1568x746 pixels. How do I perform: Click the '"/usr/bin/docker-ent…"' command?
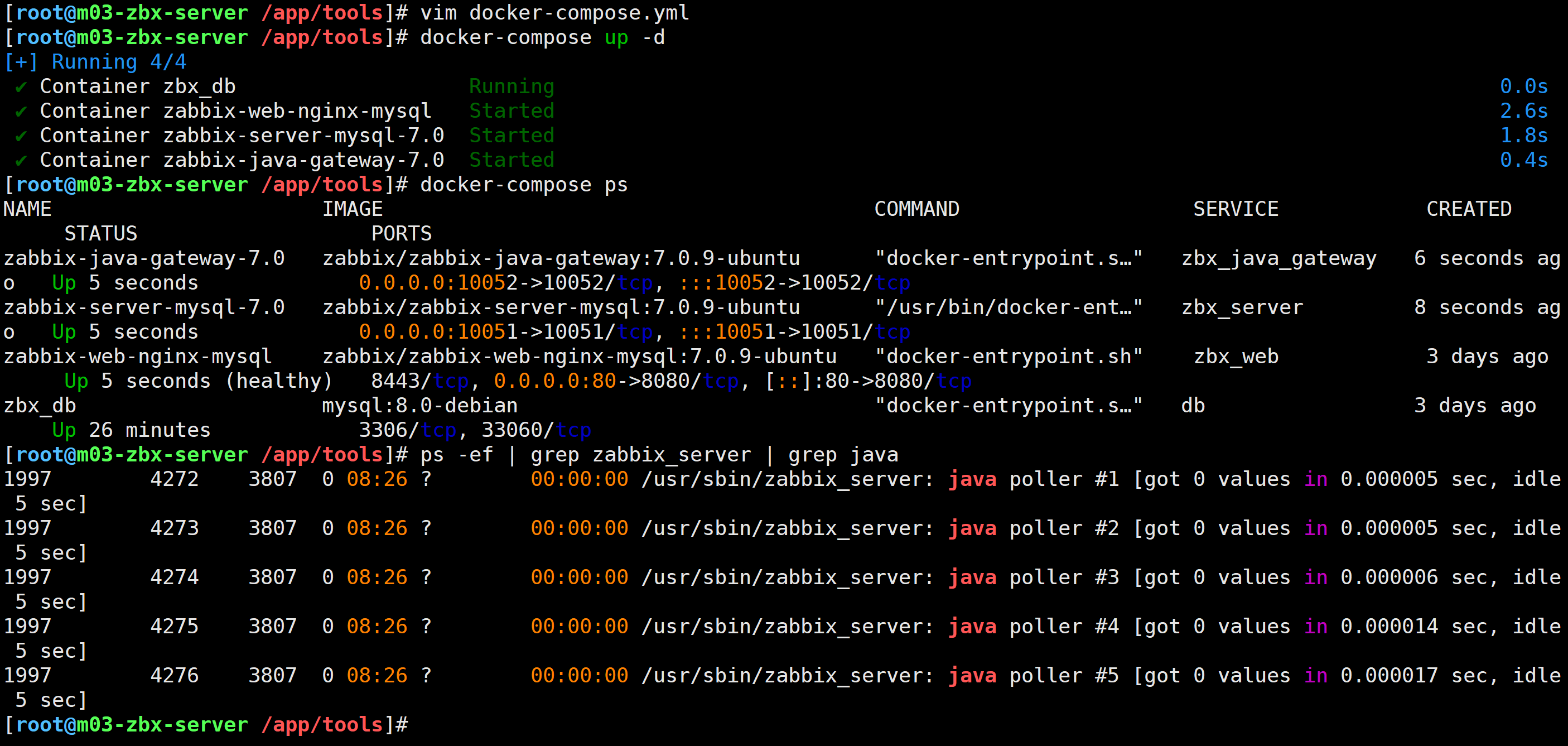click(1009, 307)
